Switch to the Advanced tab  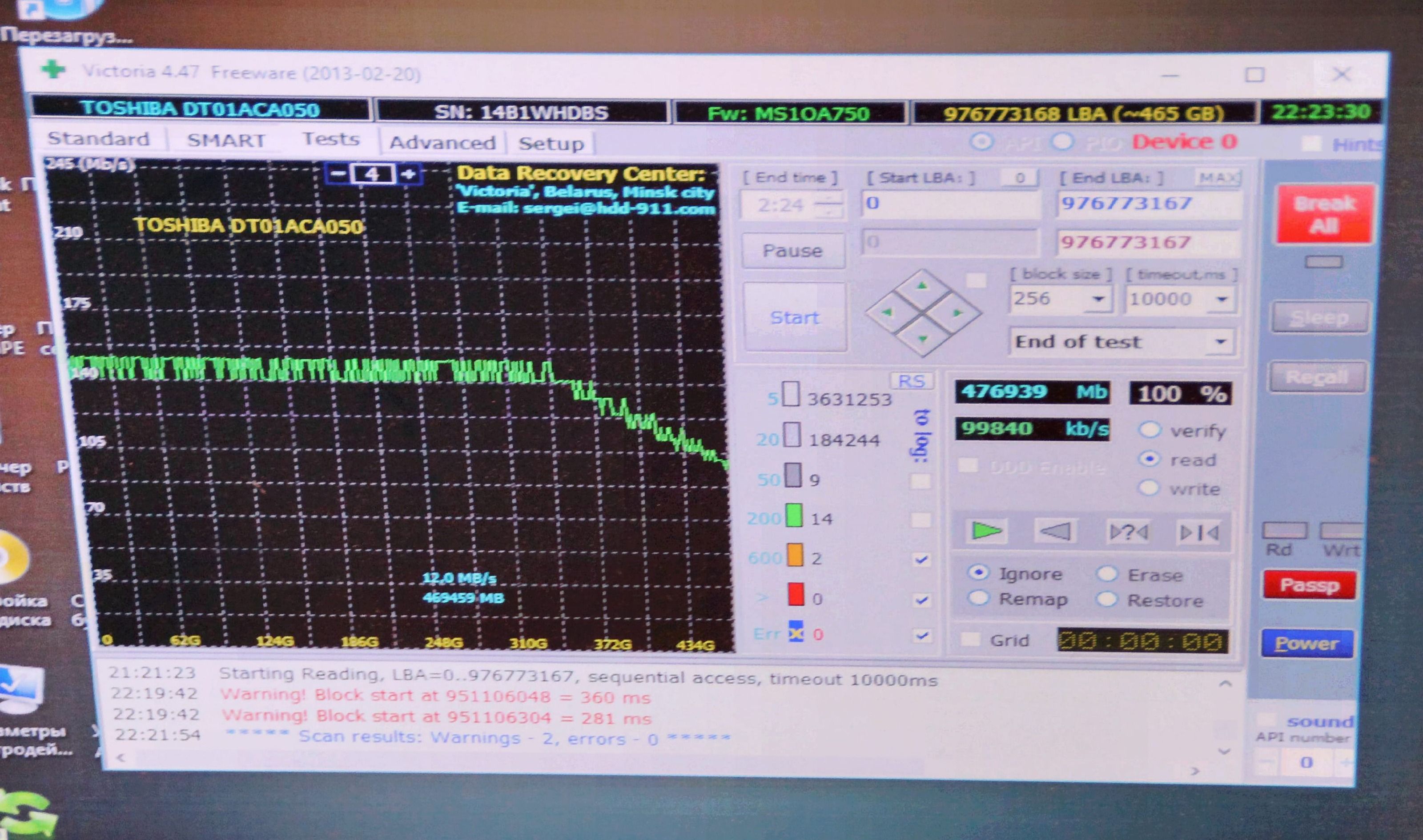pyautogui.click(x=443, y=143)
